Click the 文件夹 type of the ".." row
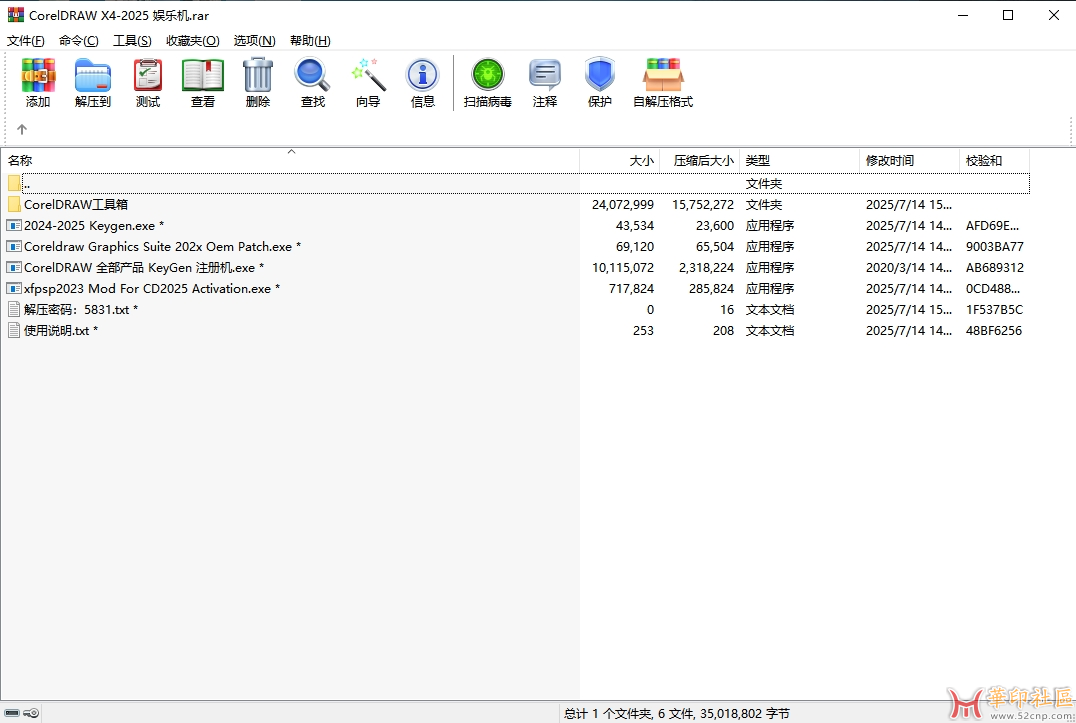Image resolution: width=1076 pixels, height=723 pixels. tap(764, 183)
